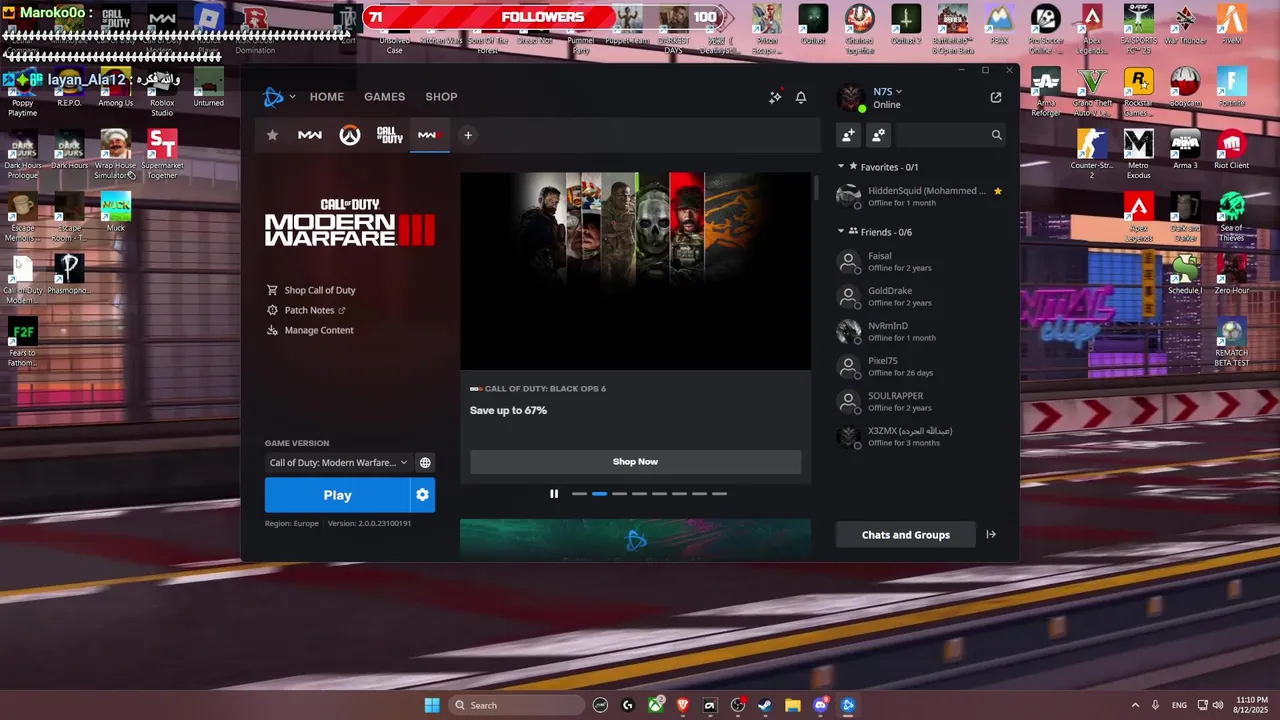1280x720 pixels.
Task: Select the Modern Warfare II game icon
Action: click(x=310, y=135)
